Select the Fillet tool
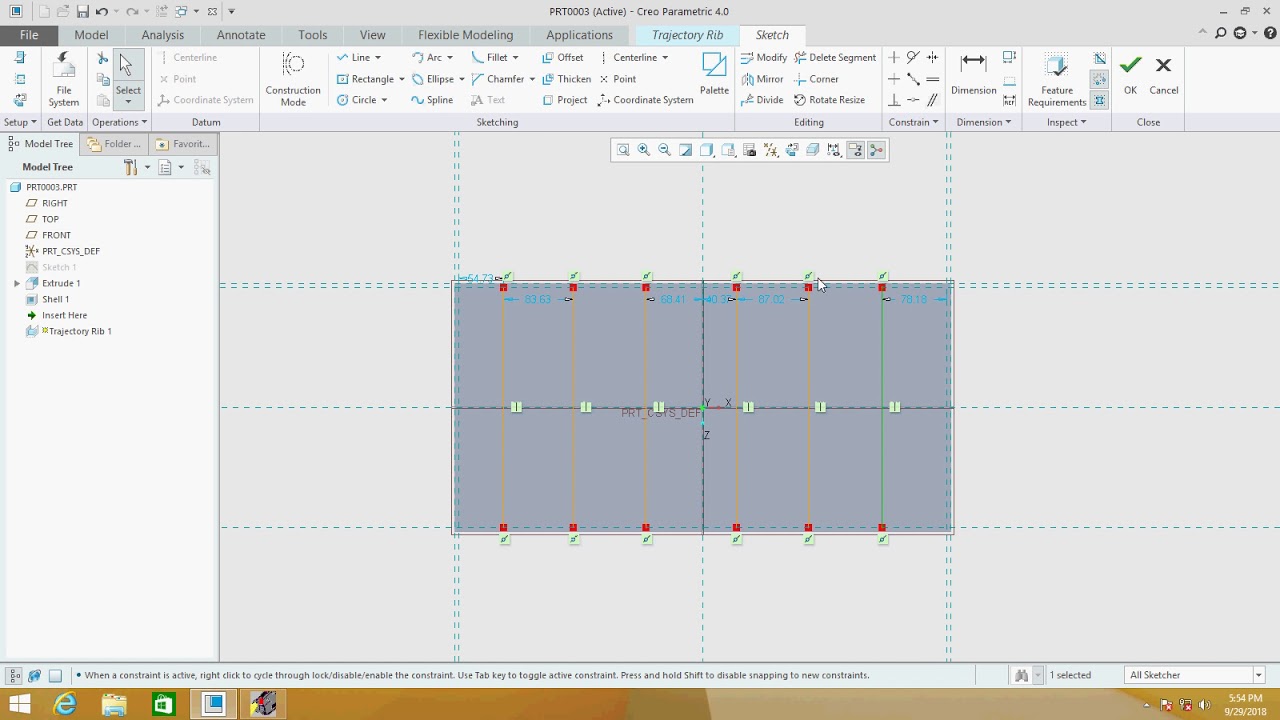 tap(489, 58)
